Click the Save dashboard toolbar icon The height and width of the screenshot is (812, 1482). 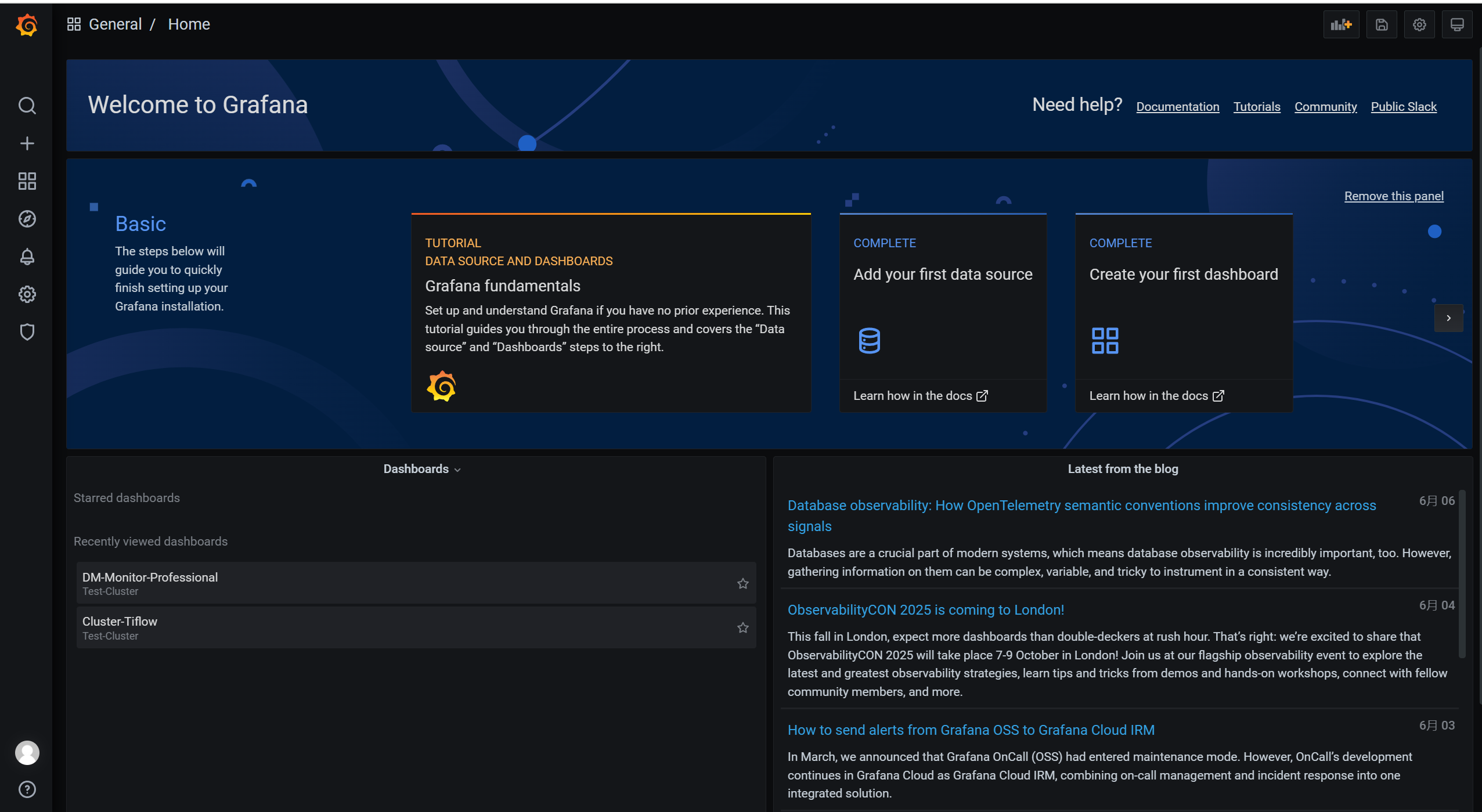1382,24
